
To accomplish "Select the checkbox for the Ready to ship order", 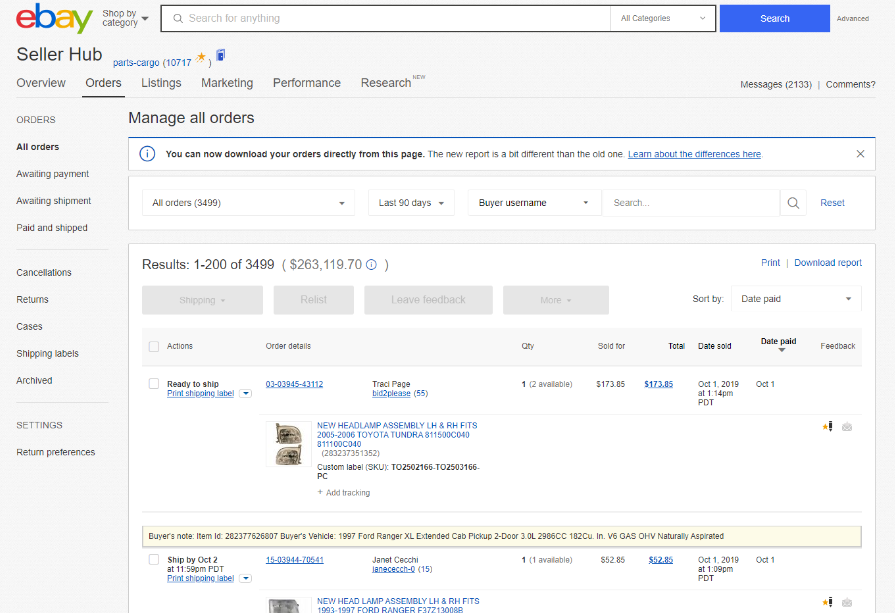I will pos(154,383).
